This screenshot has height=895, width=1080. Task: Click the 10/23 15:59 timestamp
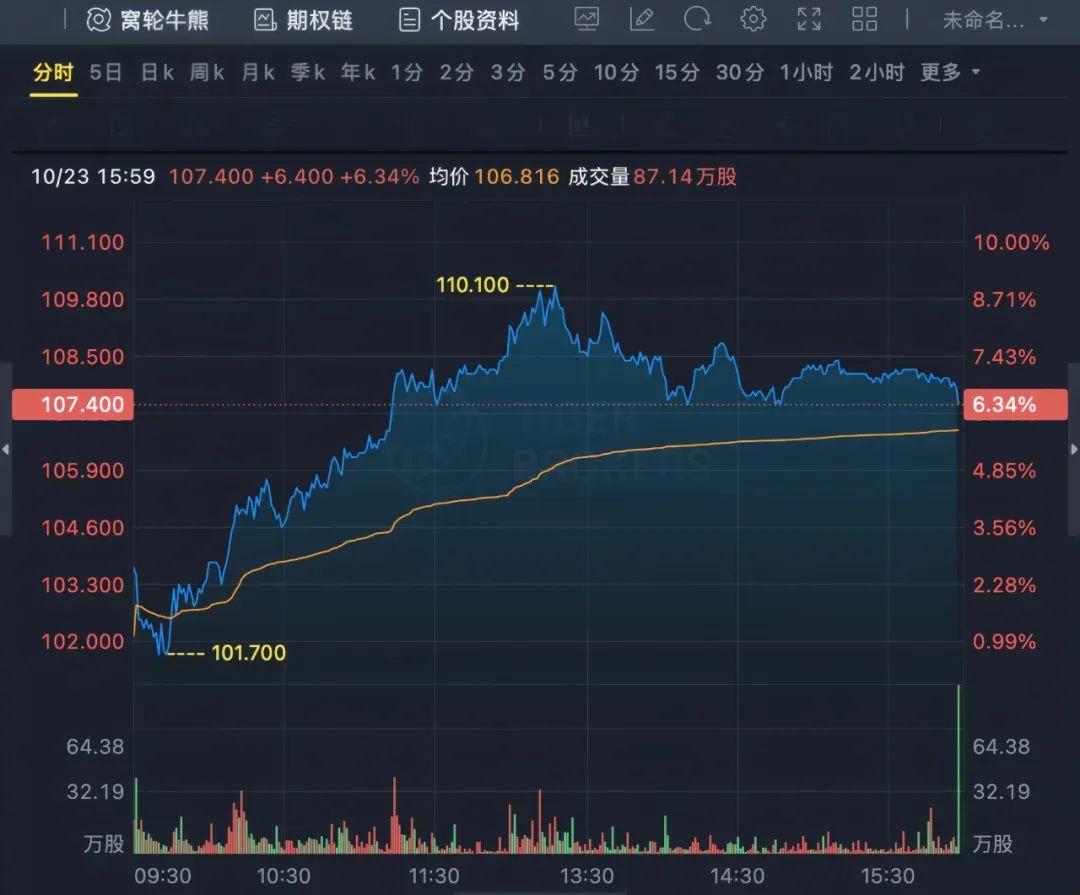[93, 176]
